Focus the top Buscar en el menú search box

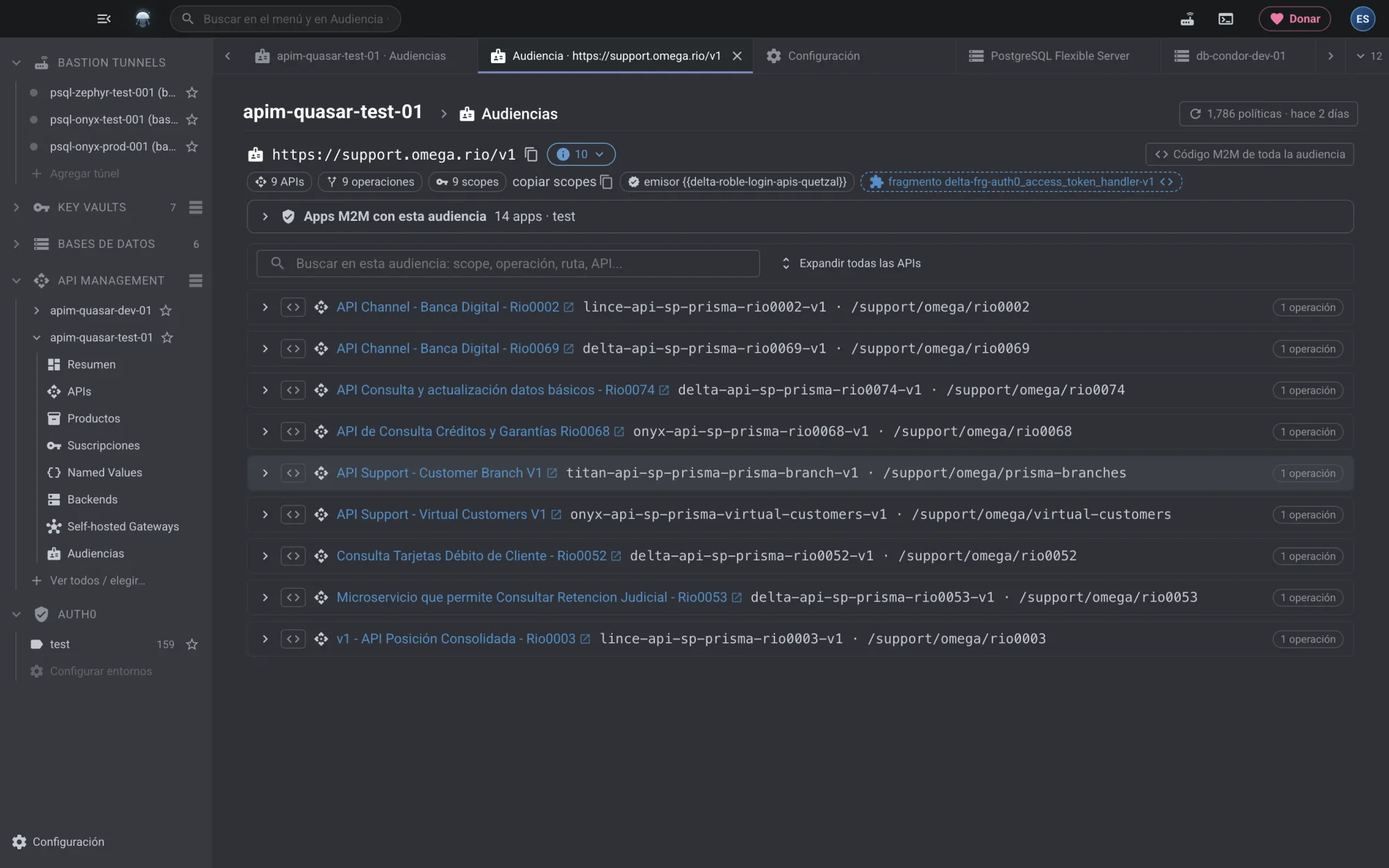(285, 19)
